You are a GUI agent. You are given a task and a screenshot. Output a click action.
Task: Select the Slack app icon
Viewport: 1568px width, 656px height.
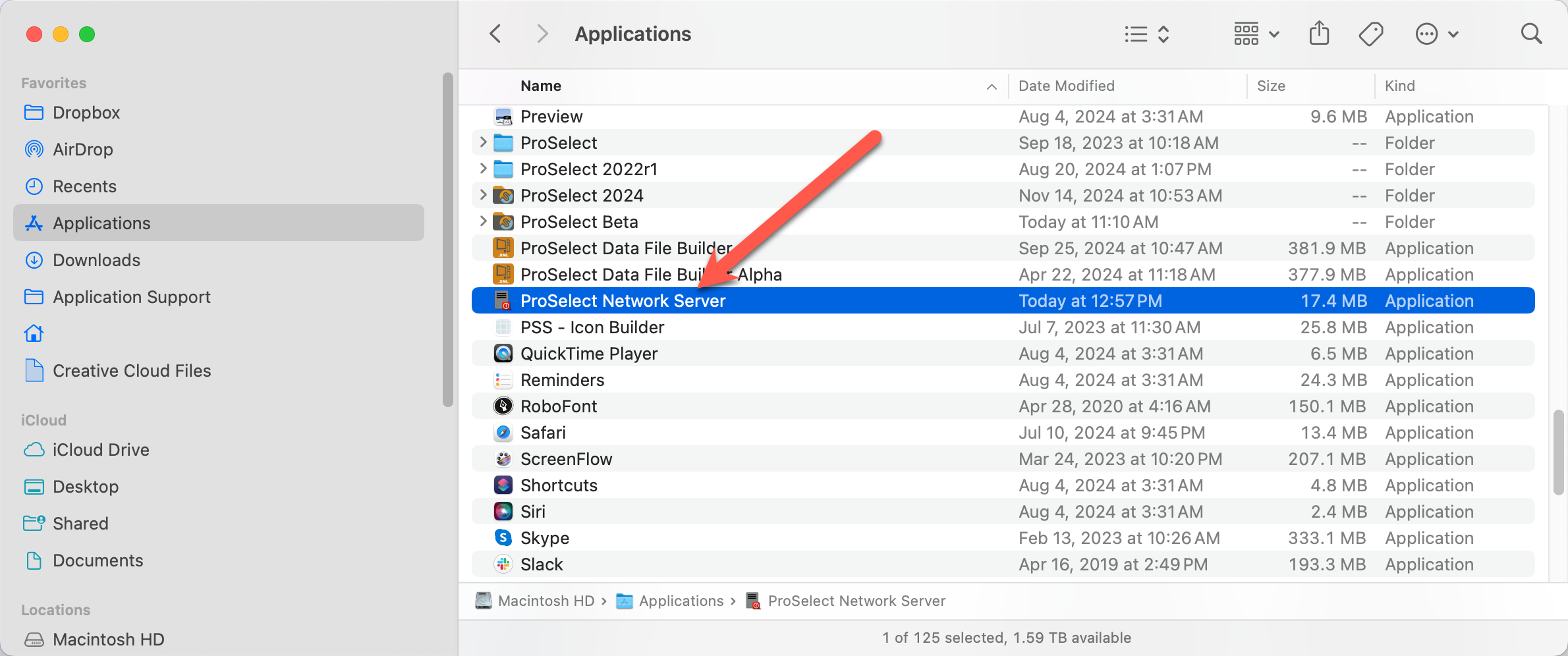click(503, 564)
